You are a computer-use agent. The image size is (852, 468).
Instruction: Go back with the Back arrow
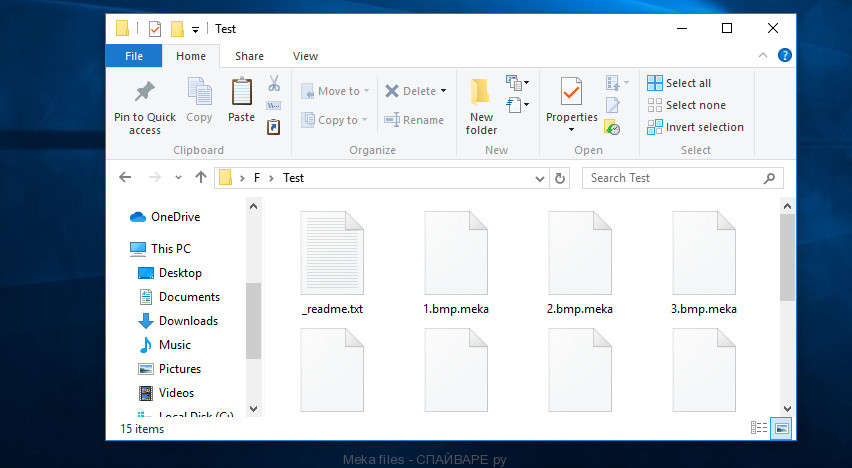tap(126, 177)
